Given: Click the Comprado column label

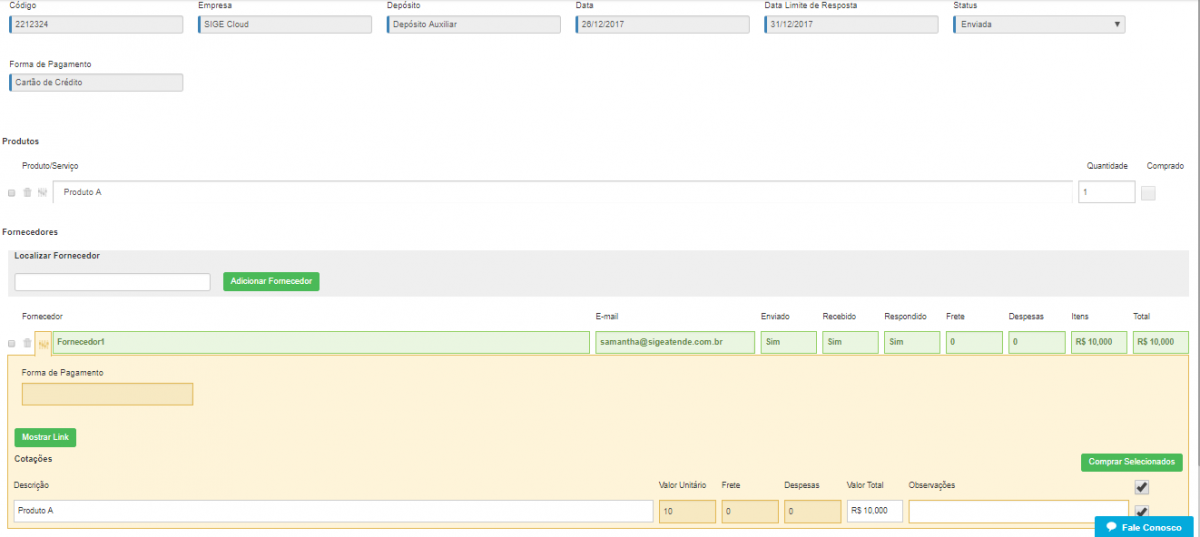Looking at the screenshot, I should 1165,165.
